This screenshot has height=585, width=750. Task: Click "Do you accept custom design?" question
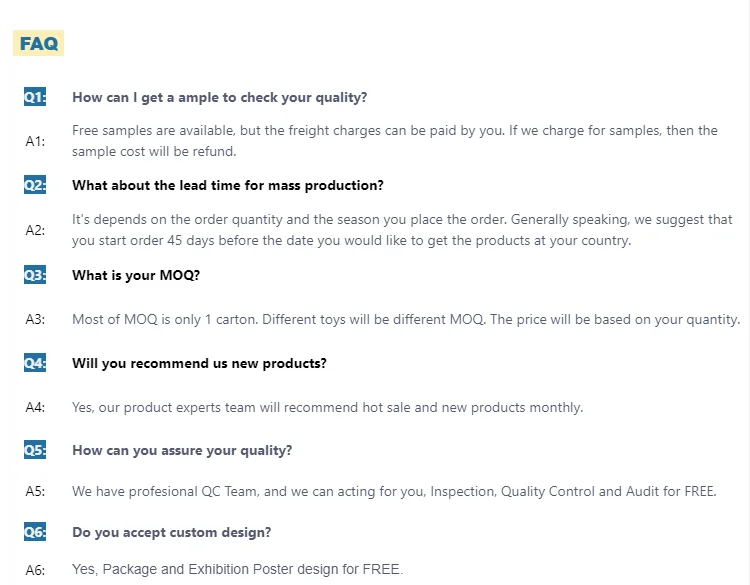171,532
